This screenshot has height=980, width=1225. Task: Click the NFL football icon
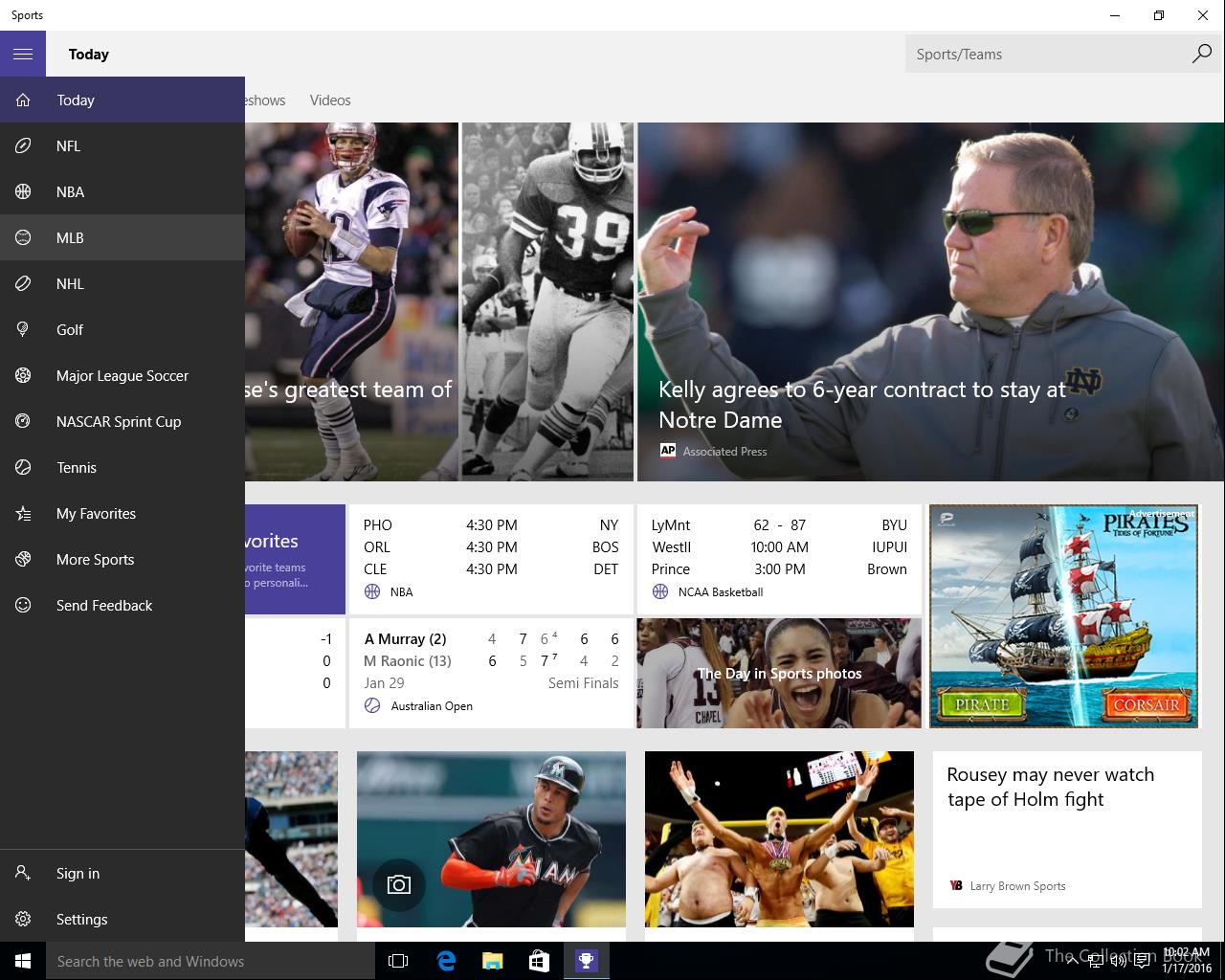[23, 145]
